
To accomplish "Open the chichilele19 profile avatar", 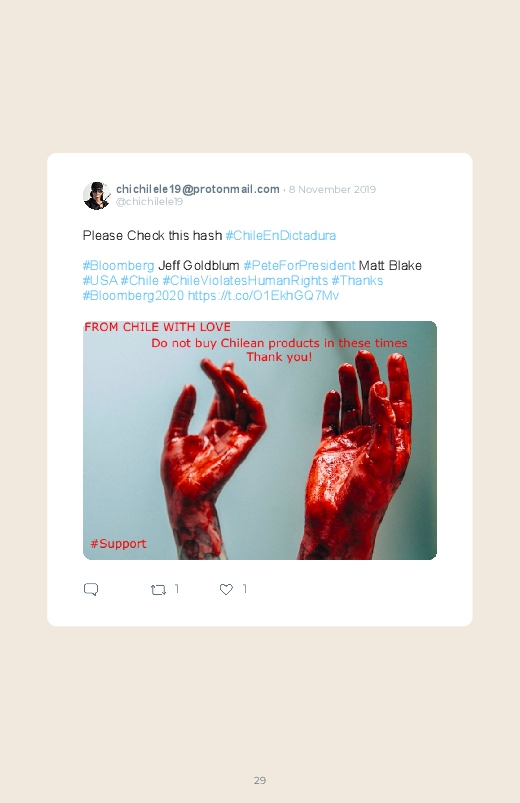I will pos(97,196).
